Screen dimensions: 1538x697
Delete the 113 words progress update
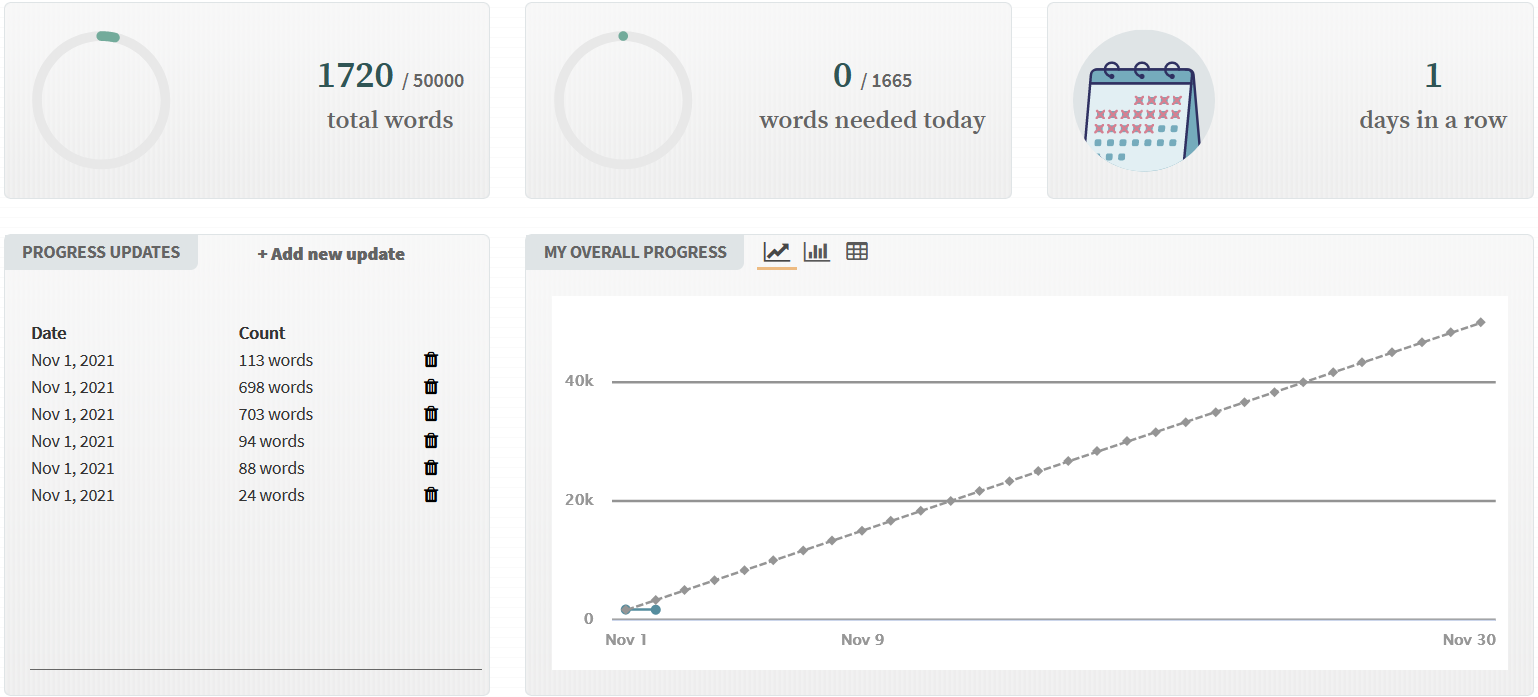[x=431, y=360]
